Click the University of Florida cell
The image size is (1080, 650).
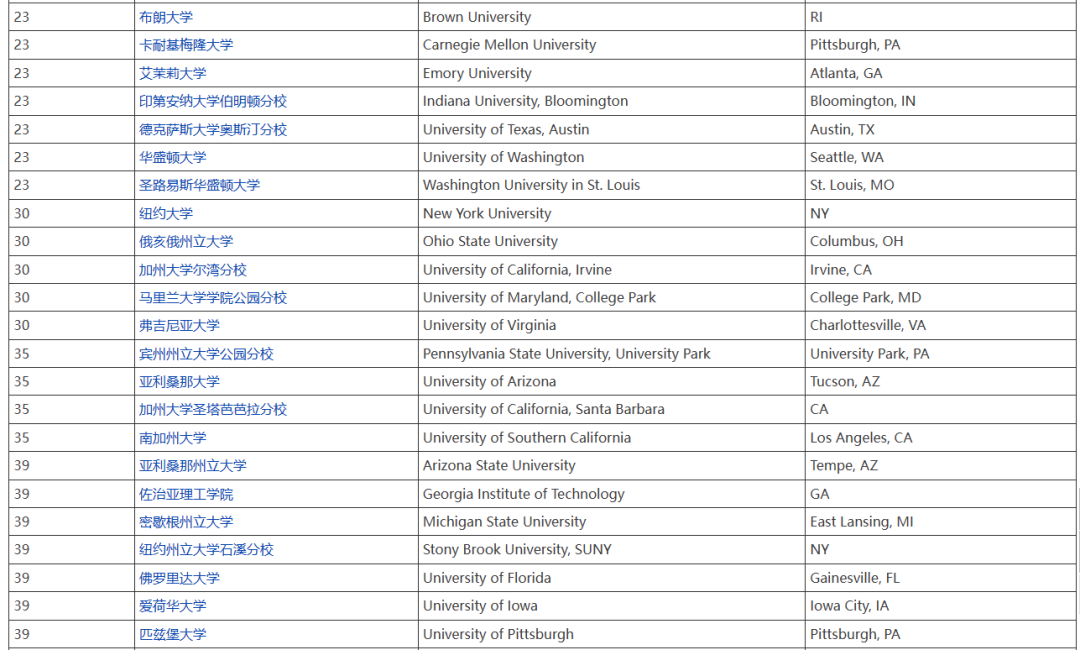point(612,578)
